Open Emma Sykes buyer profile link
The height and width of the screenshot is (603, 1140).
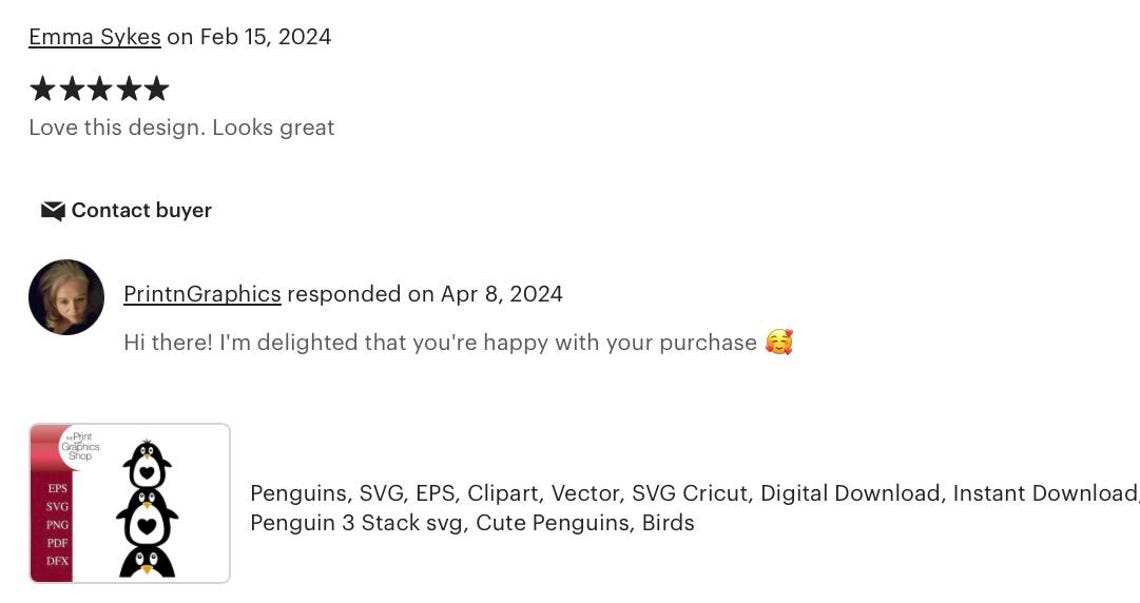(95, 37)
